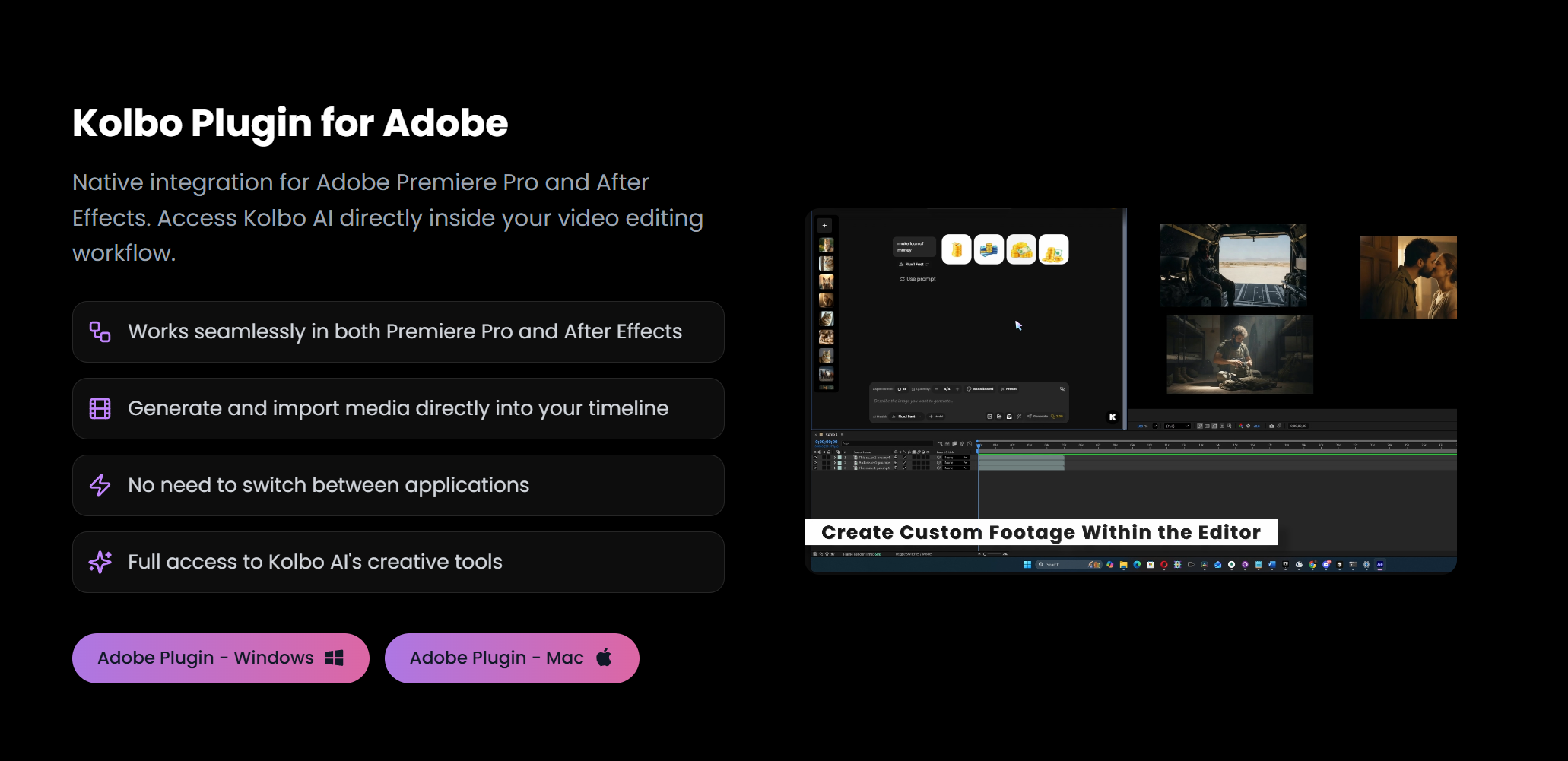The height and width of the screenshot is (761, 1568).
Task: Click the film strip icon beside 'Generate and import'
Action: click(100, 409)
